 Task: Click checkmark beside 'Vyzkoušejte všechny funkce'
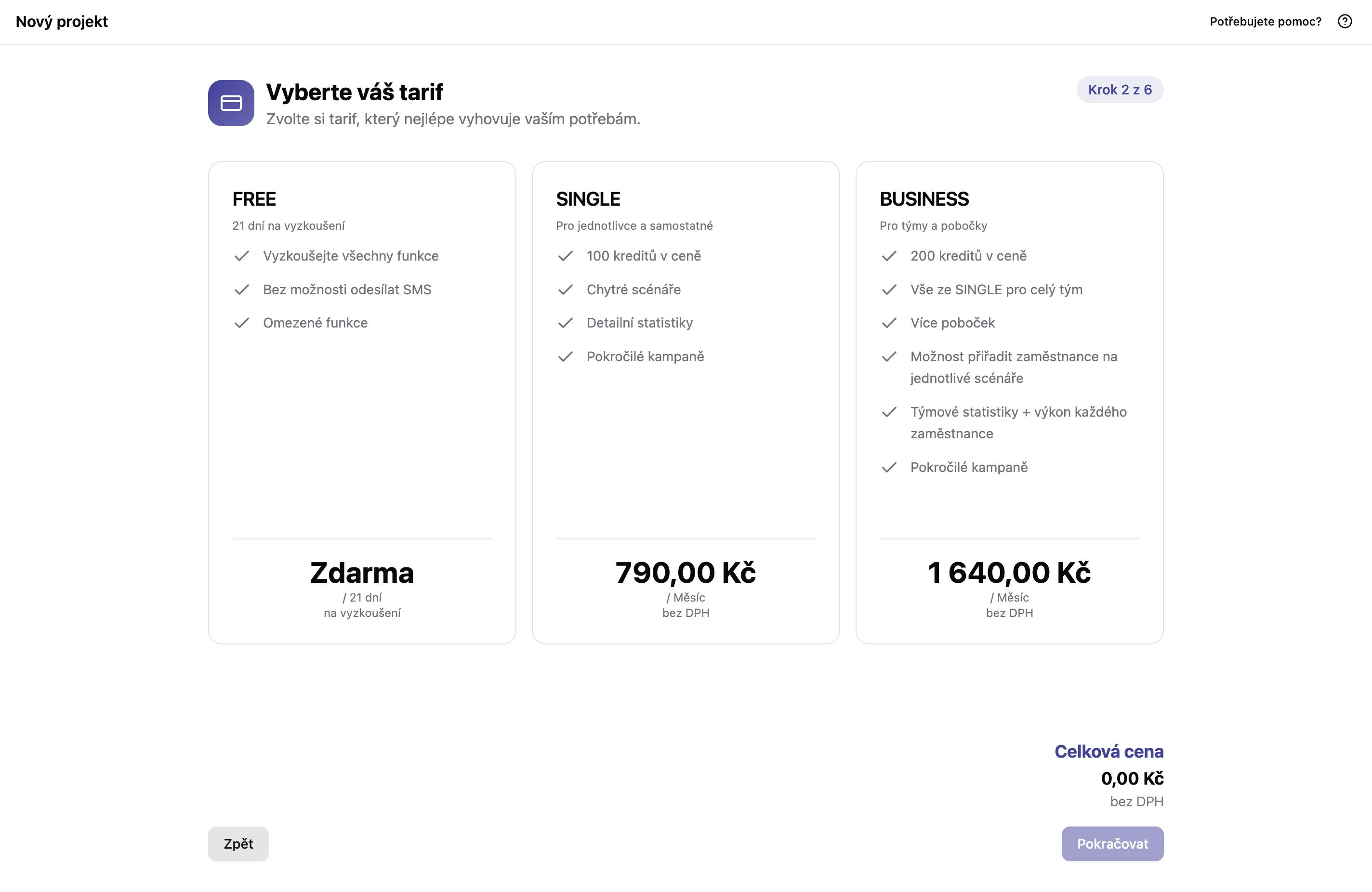tap(241, 256)
